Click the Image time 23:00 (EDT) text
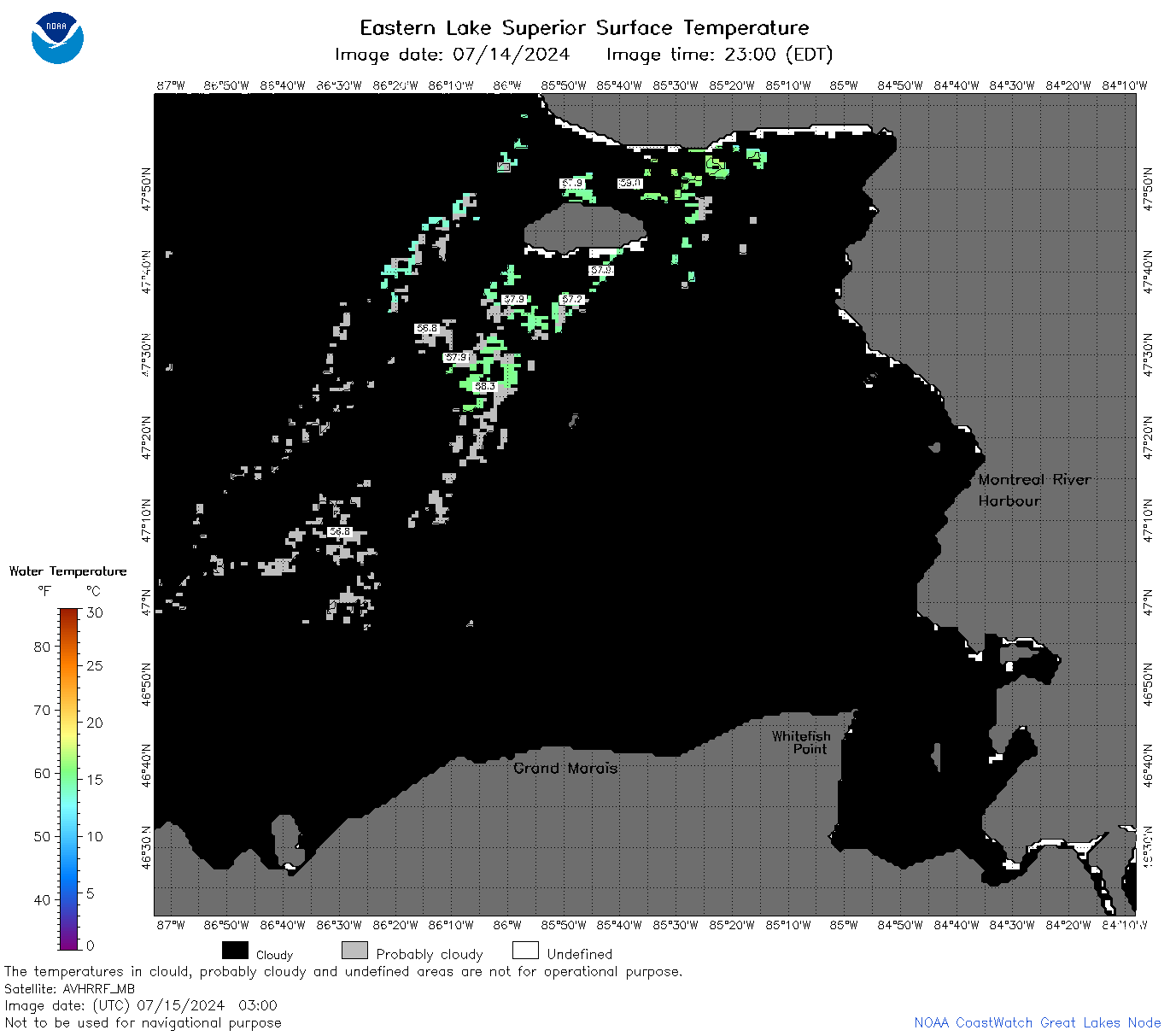Screen dimensions: 1170x1036 point(719,55)
